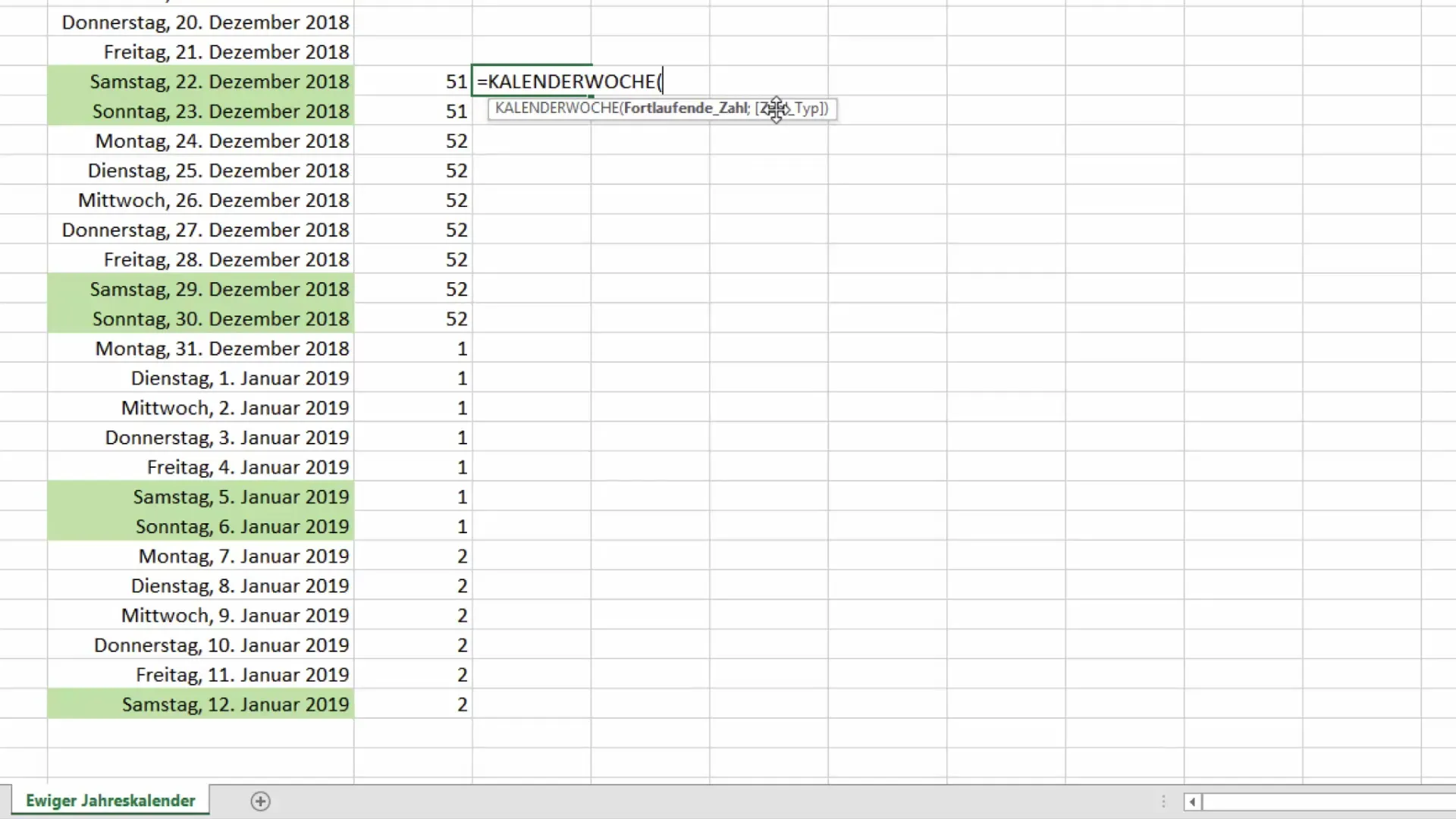The height and width of the screenshot is (819, 1456).
Task: Select cell Donnerstag, 27. Dezember 2018
Action: coord(201,229)
